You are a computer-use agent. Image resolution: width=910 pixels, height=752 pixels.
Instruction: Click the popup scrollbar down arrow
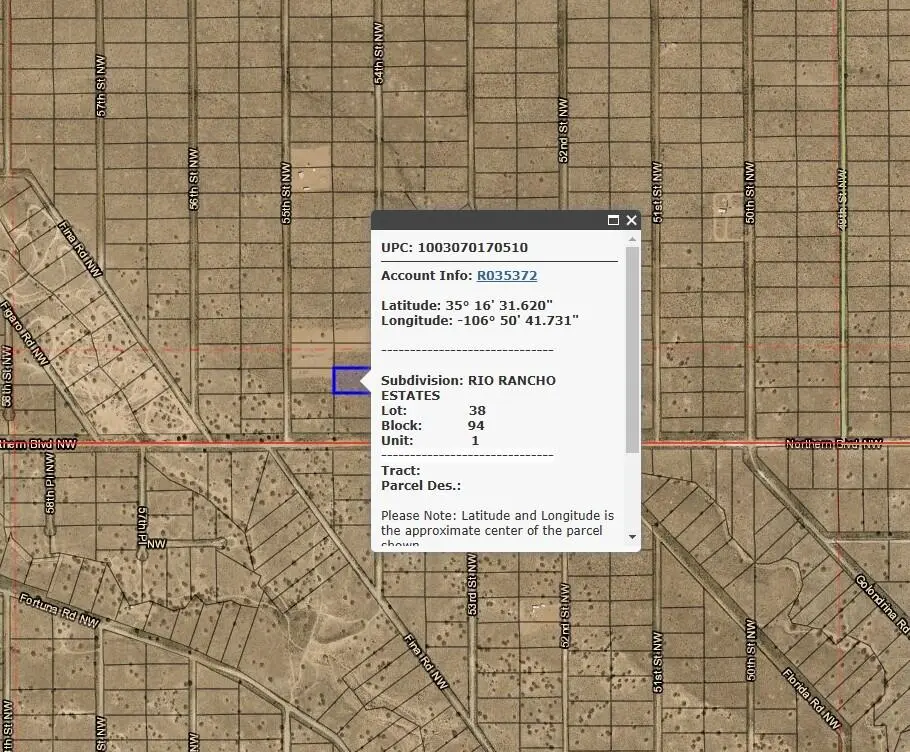[631, 537]
